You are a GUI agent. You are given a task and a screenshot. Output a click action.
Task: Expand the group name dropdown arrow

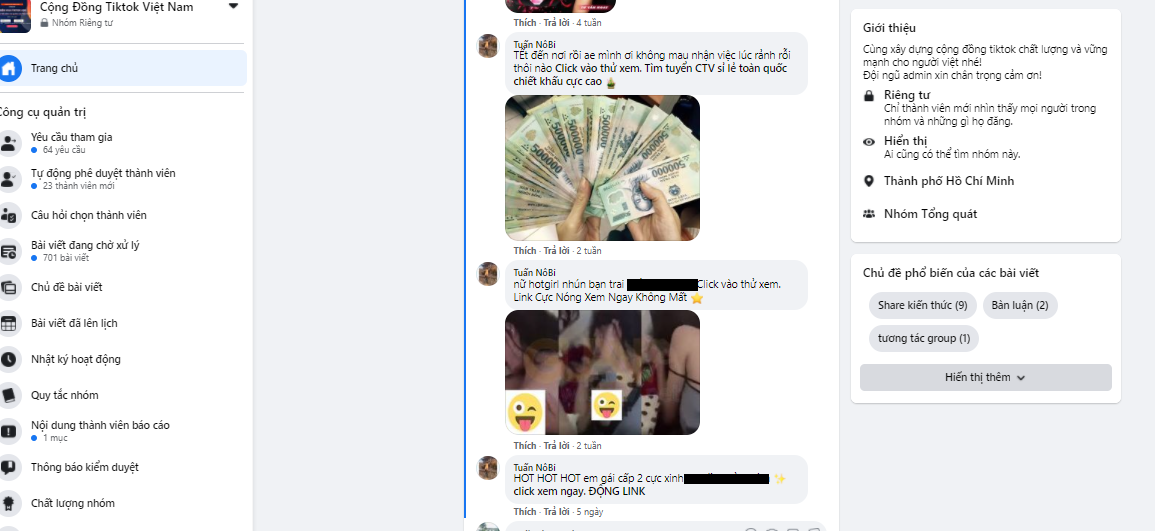[234, 7]
